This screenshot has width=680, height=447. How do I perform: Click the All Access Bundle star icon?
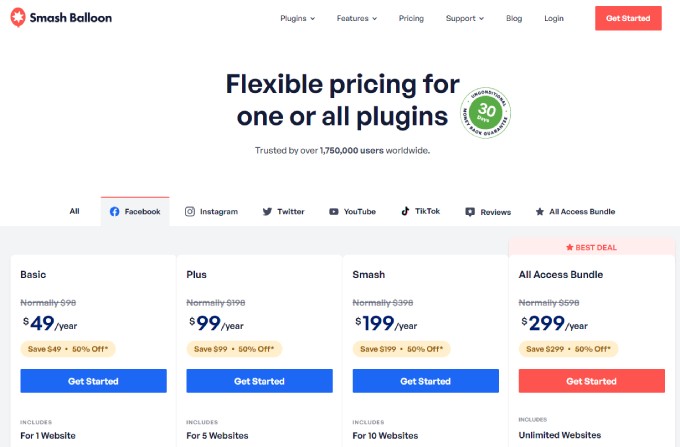[540, 212]
